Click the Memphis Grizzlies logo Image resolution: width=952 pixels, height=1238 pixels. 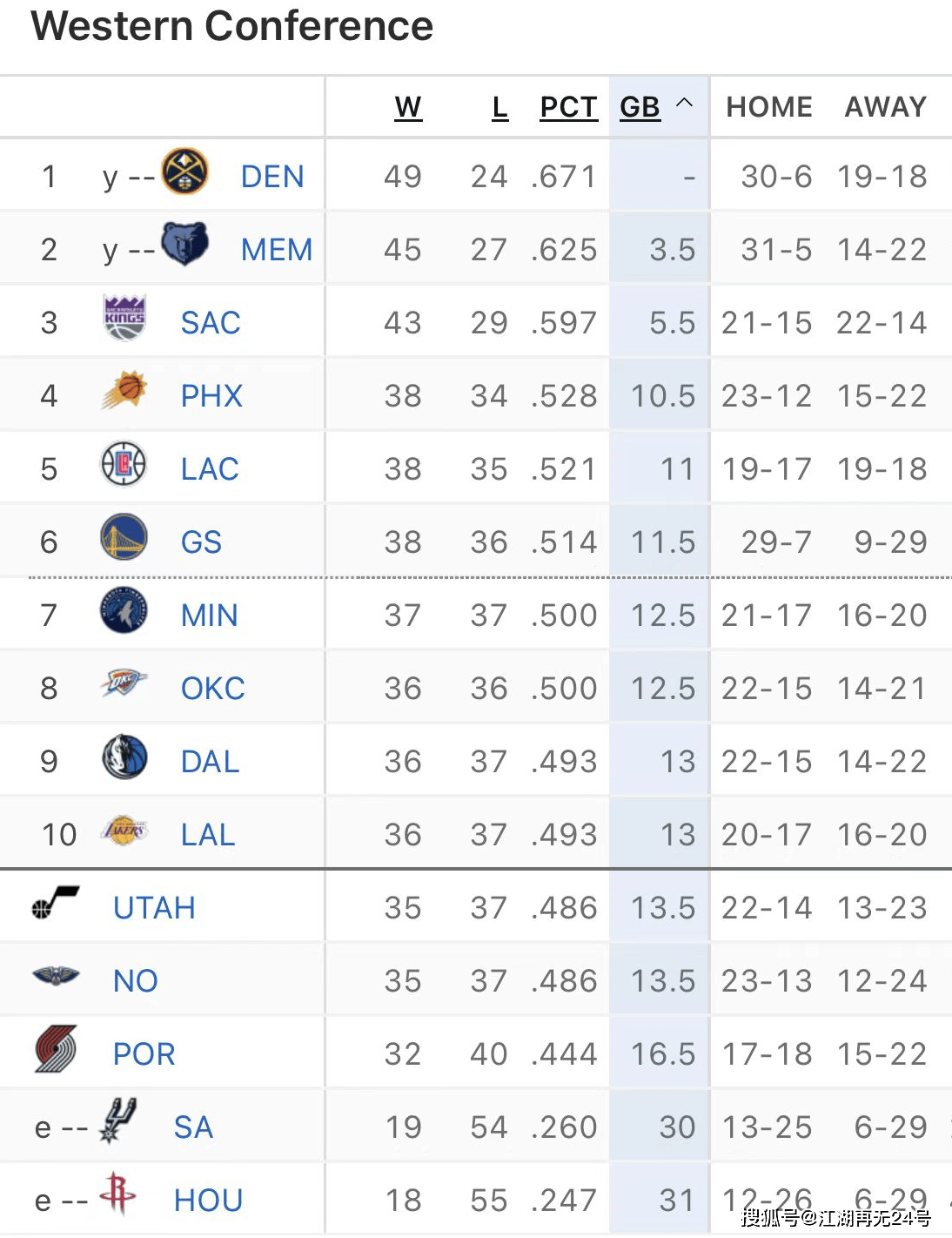pos(185,244)
